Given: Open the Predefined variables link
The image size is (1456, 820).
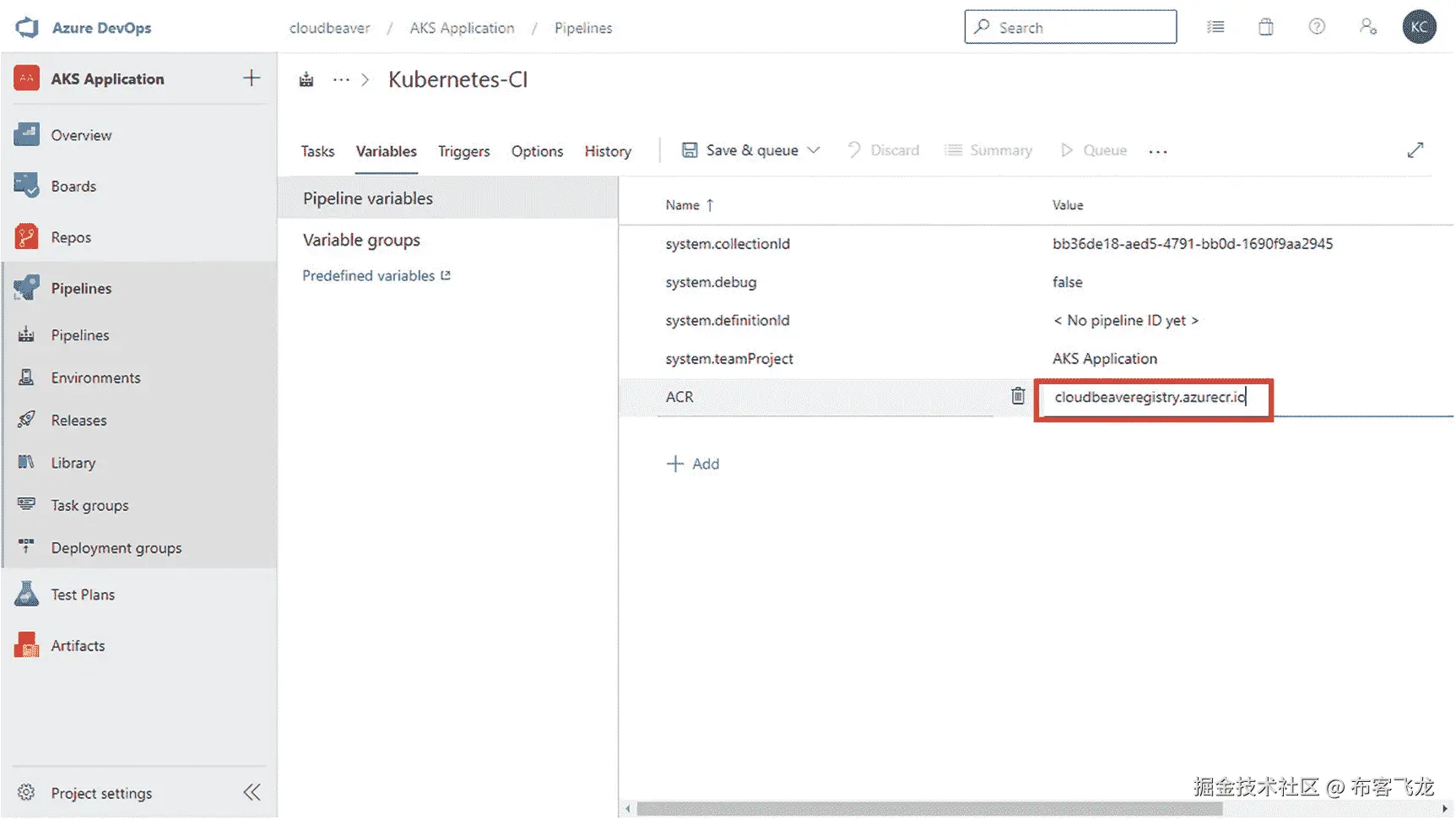Looking at the screenshot, I should pos(376,275).
